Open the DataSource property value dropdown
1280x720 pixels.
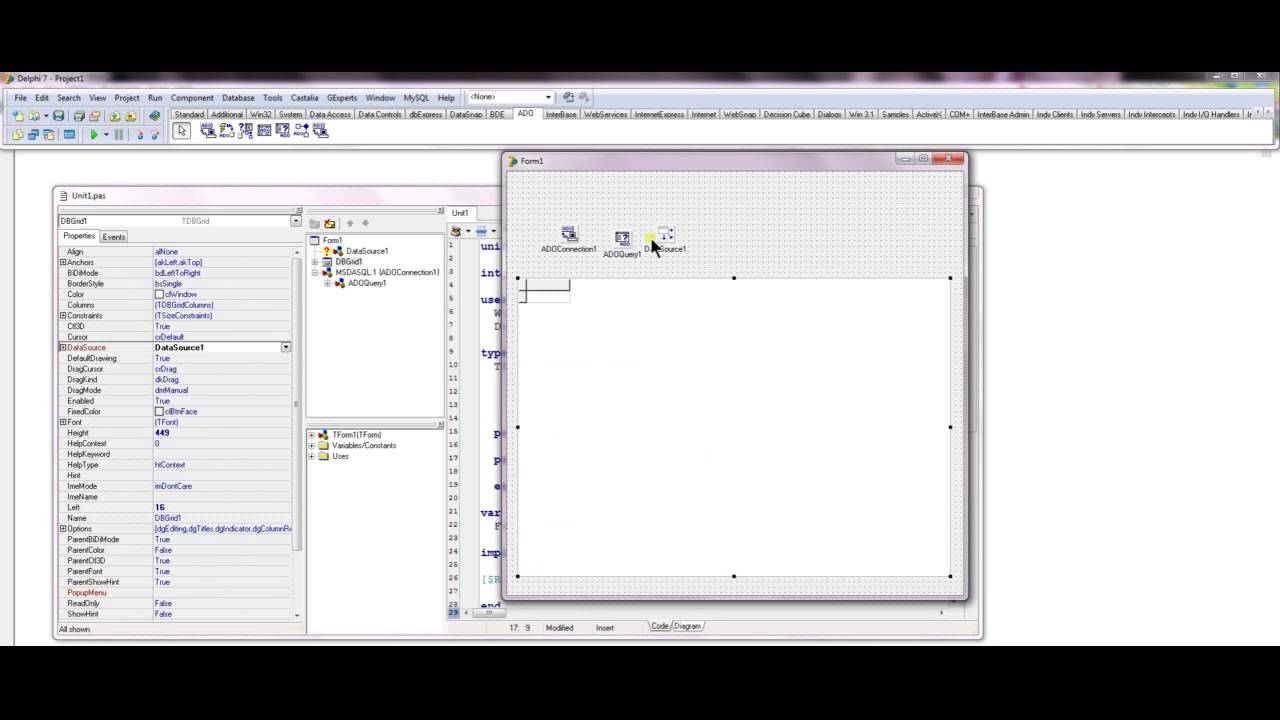(x=285, y=347)
